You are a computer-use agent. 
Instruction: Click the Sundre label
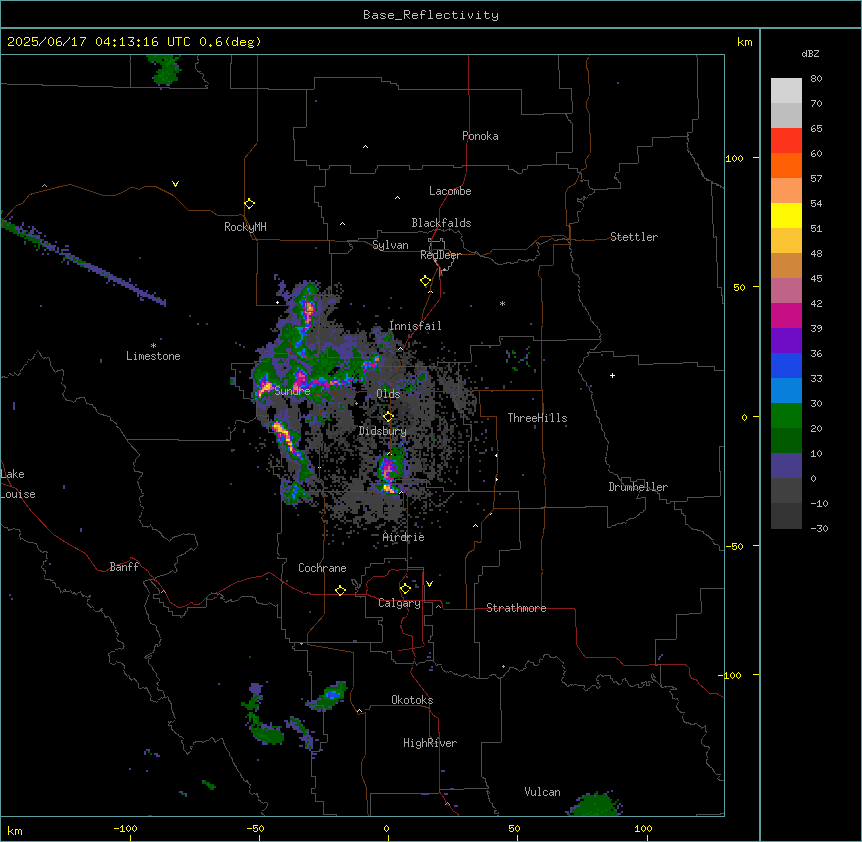292,391
